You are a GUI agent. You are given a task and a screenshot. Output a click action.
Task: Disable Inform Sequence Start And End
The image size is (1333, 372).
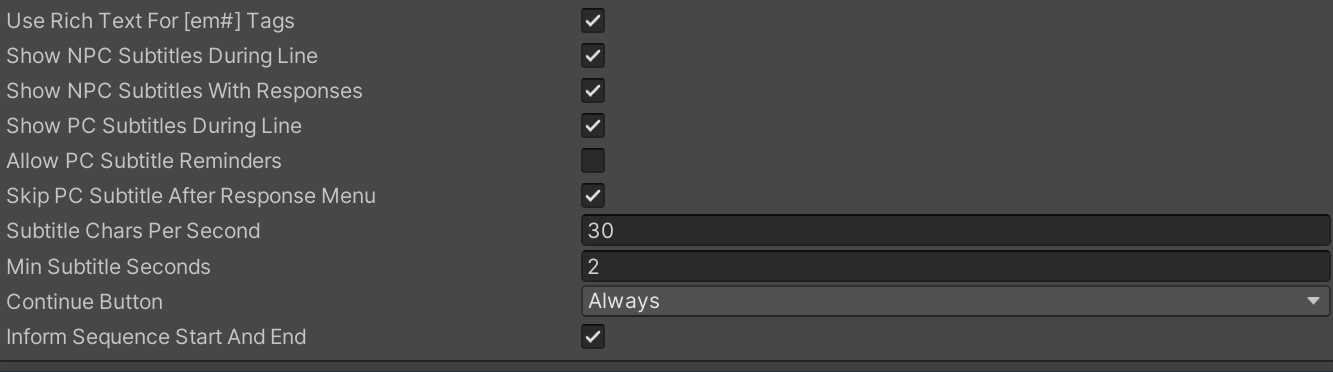pos(593,337)
